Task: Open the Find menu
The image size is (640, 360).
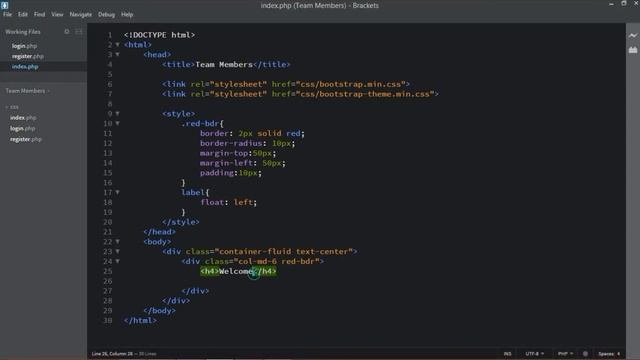Action: tap(40, 14)
